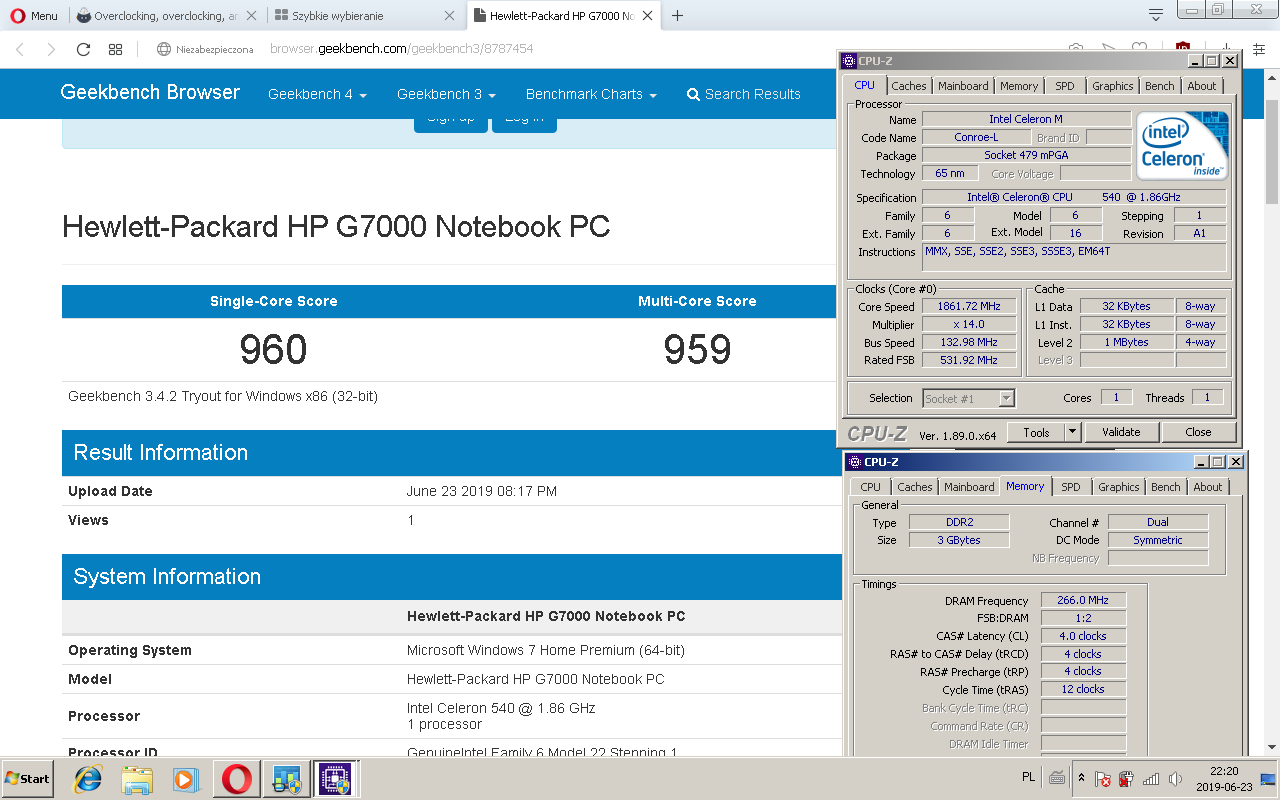Screen dimensions: 1280x800
Task: Open Opera's tab list menu icon
Action: [x=1156, y=15]
